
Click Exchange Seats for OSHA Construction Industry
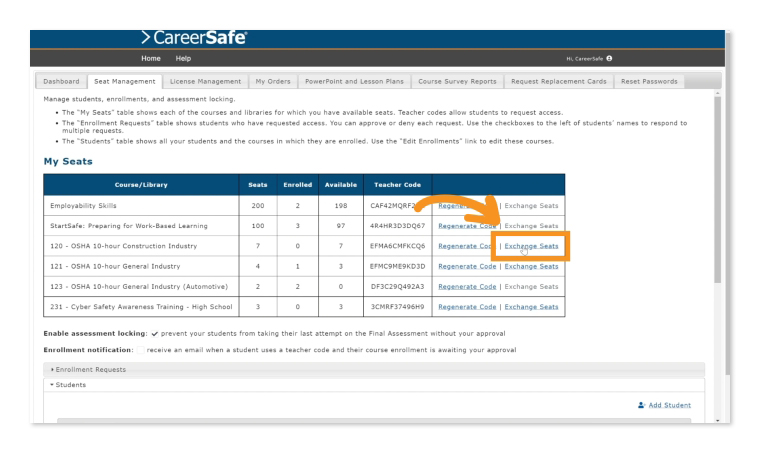(531, 246)
